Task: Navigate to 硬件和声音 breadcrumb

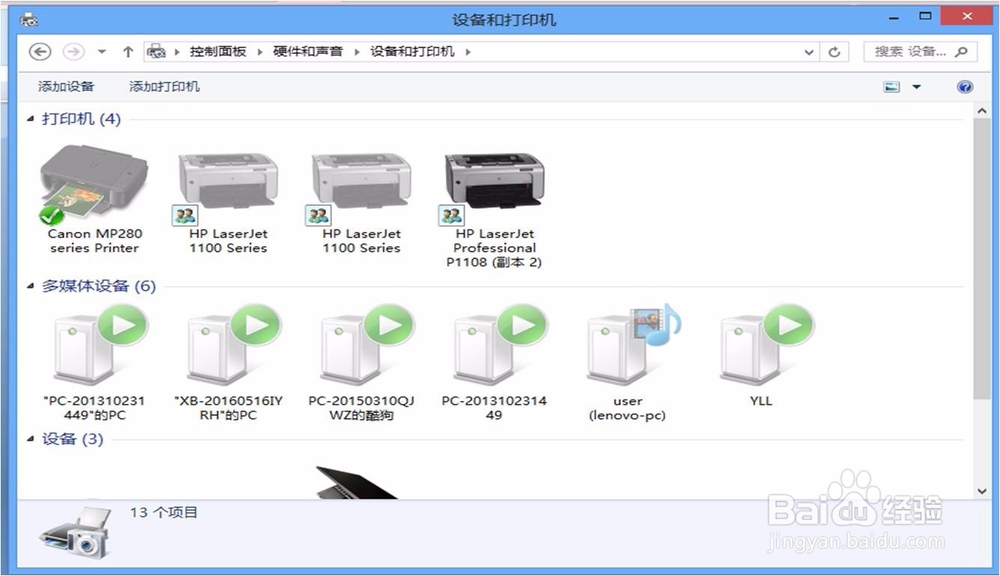Action: pos(308,52)
